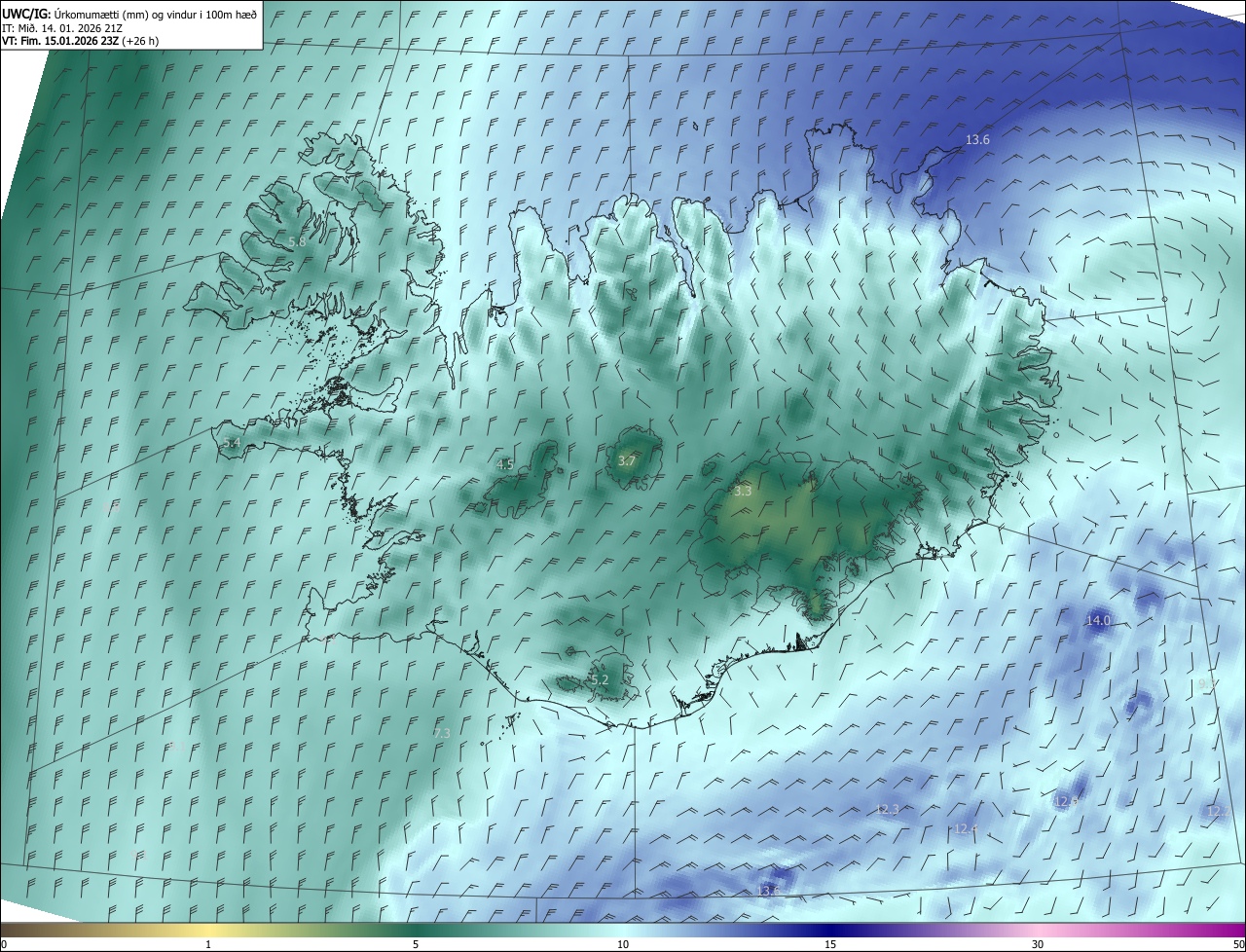Click the 1 tick on the color scale
The image size is (1246, 952).
[x=208, y=944]
